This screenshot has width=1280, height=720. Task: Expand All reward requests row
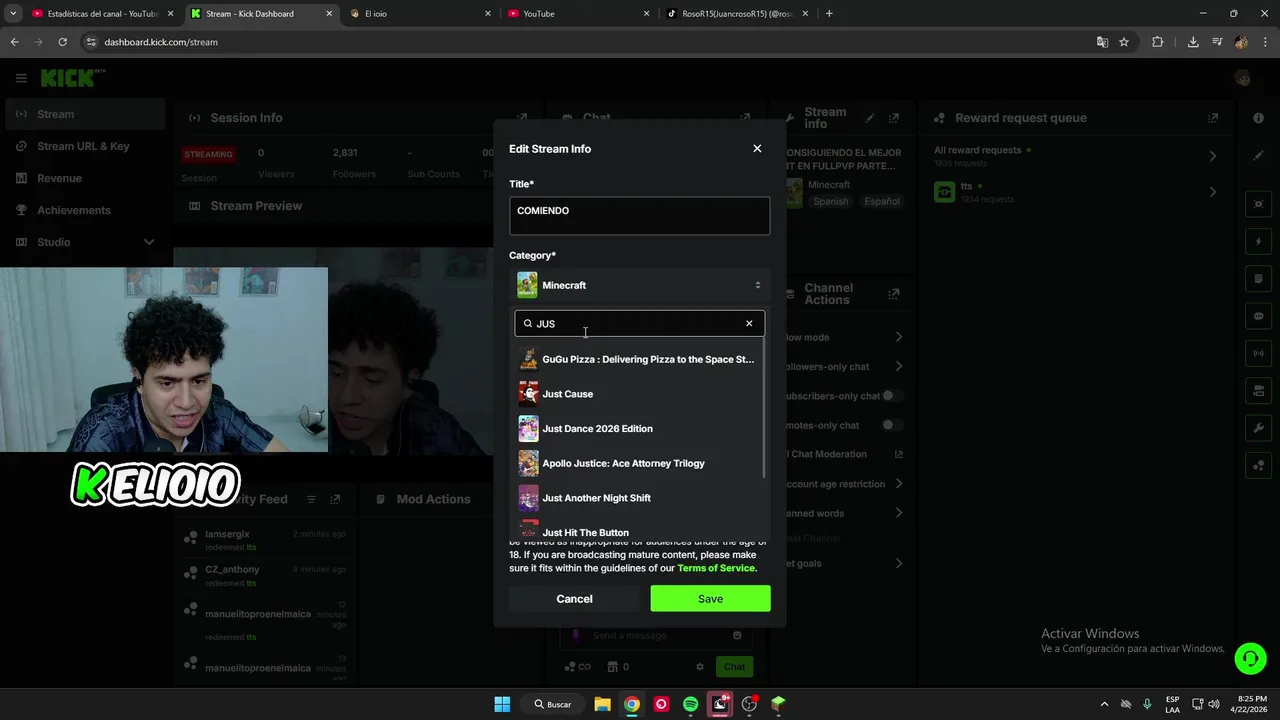pyautogui.click(x=1076, y=156)
